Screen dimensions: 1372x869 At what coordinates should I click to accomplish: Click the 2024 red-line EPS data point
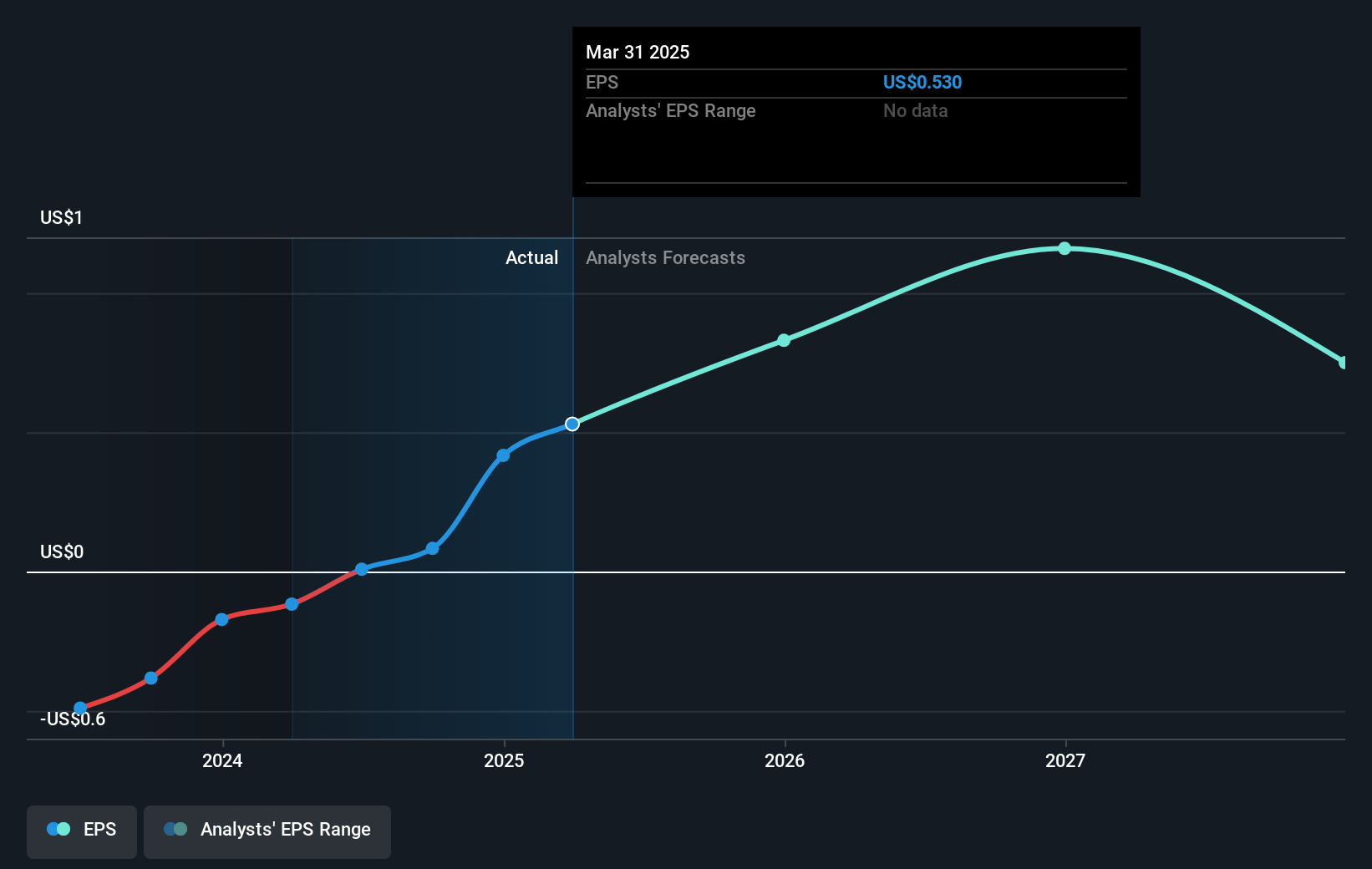(221, 619)
